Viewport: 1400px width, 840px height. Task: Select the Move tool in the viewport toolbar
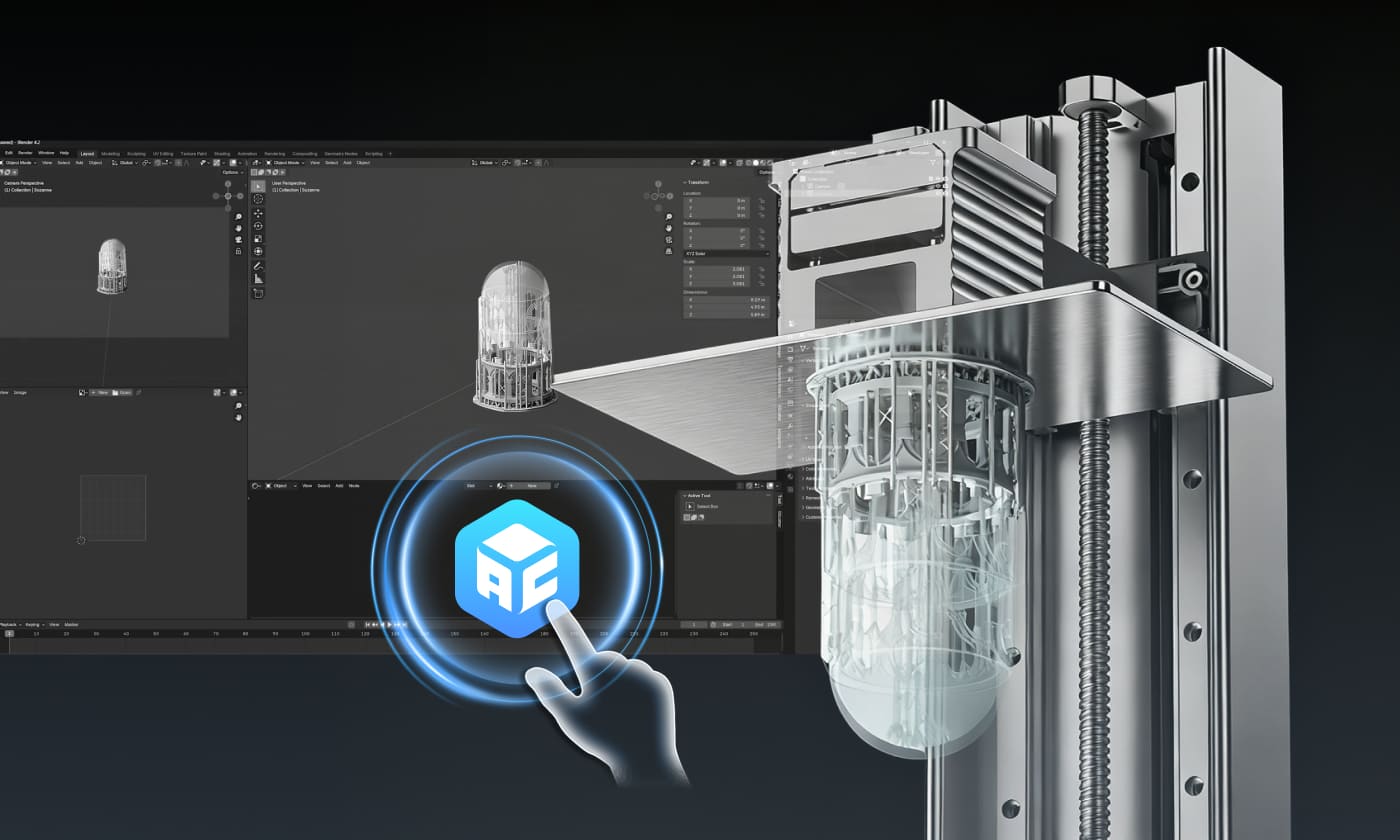click(x=258, y=213)
